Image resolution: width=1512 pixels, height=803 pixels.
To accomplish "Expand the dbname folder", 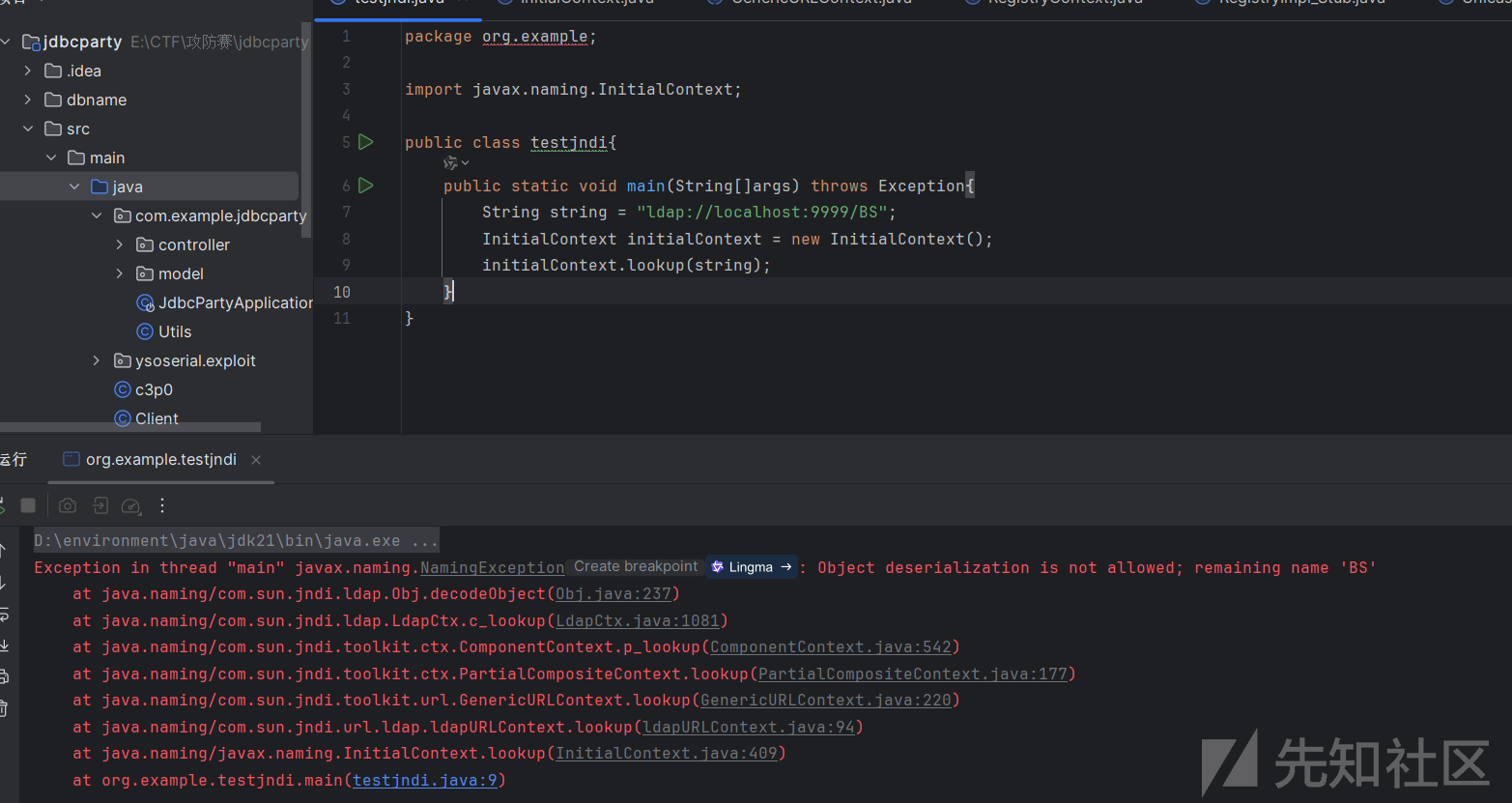I will coord(28,100).
